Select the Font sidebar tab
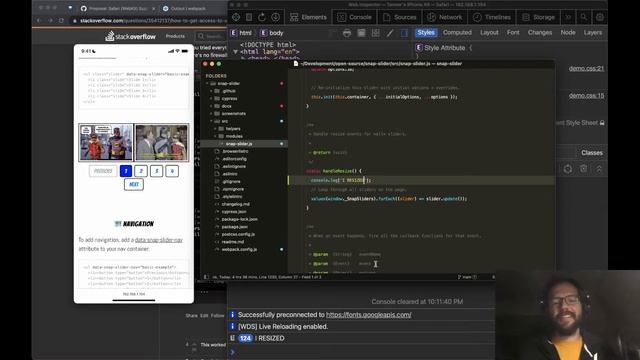 coord(513,33)
